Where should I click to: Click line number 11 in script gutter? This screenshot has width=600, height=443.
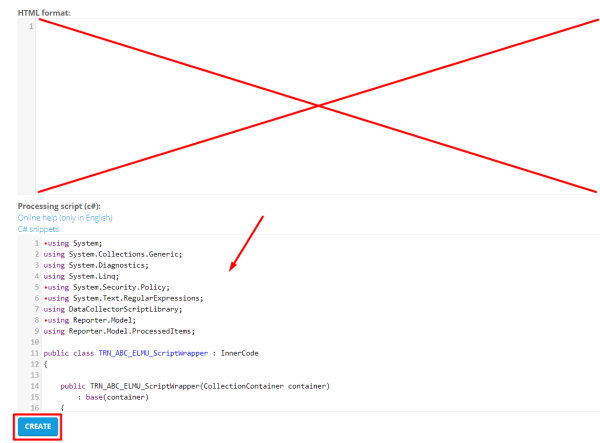point(33,354)
